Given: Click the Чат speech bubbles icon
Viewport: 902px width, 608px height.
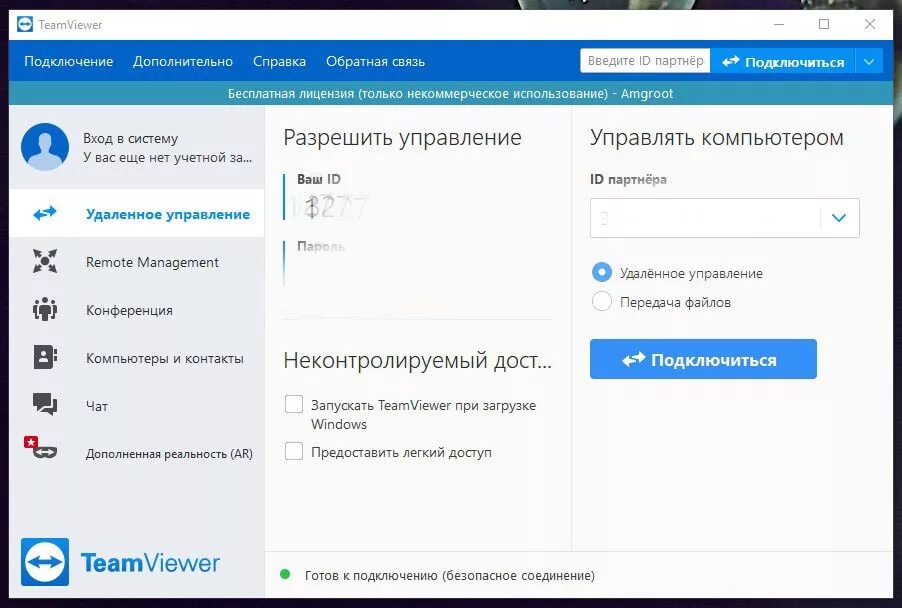Looking at the screenshot, I should (45, 404).
